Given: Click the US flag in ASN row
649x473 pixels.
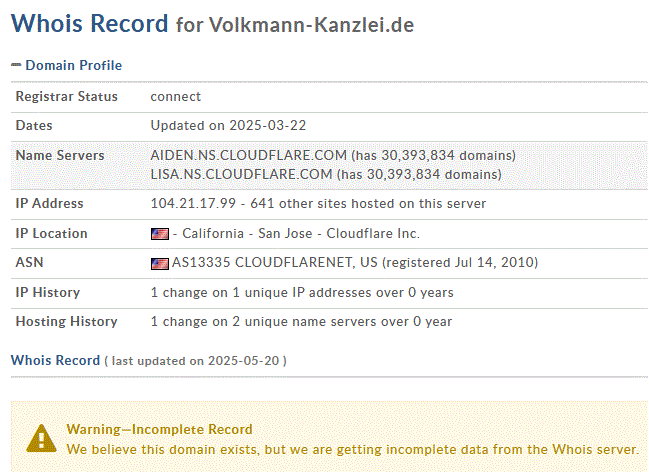Looking at the screenshot, I should click(160, 264).
